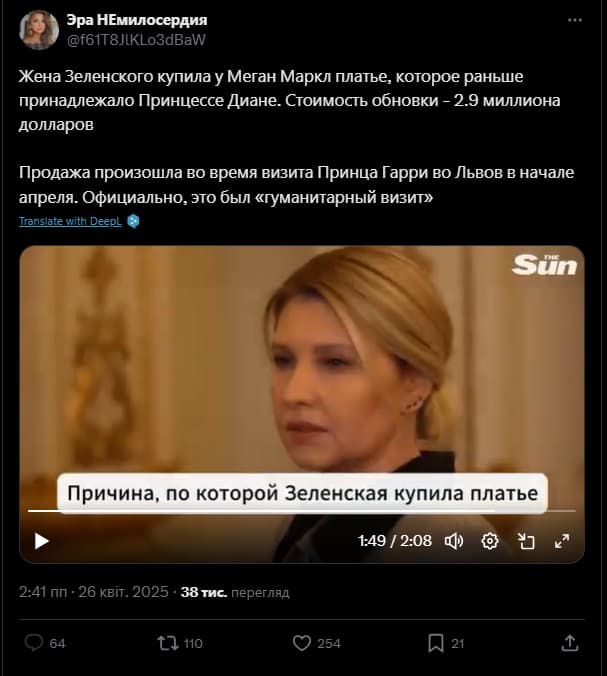
Task: Play the embedded video
Action: point(41,541)
